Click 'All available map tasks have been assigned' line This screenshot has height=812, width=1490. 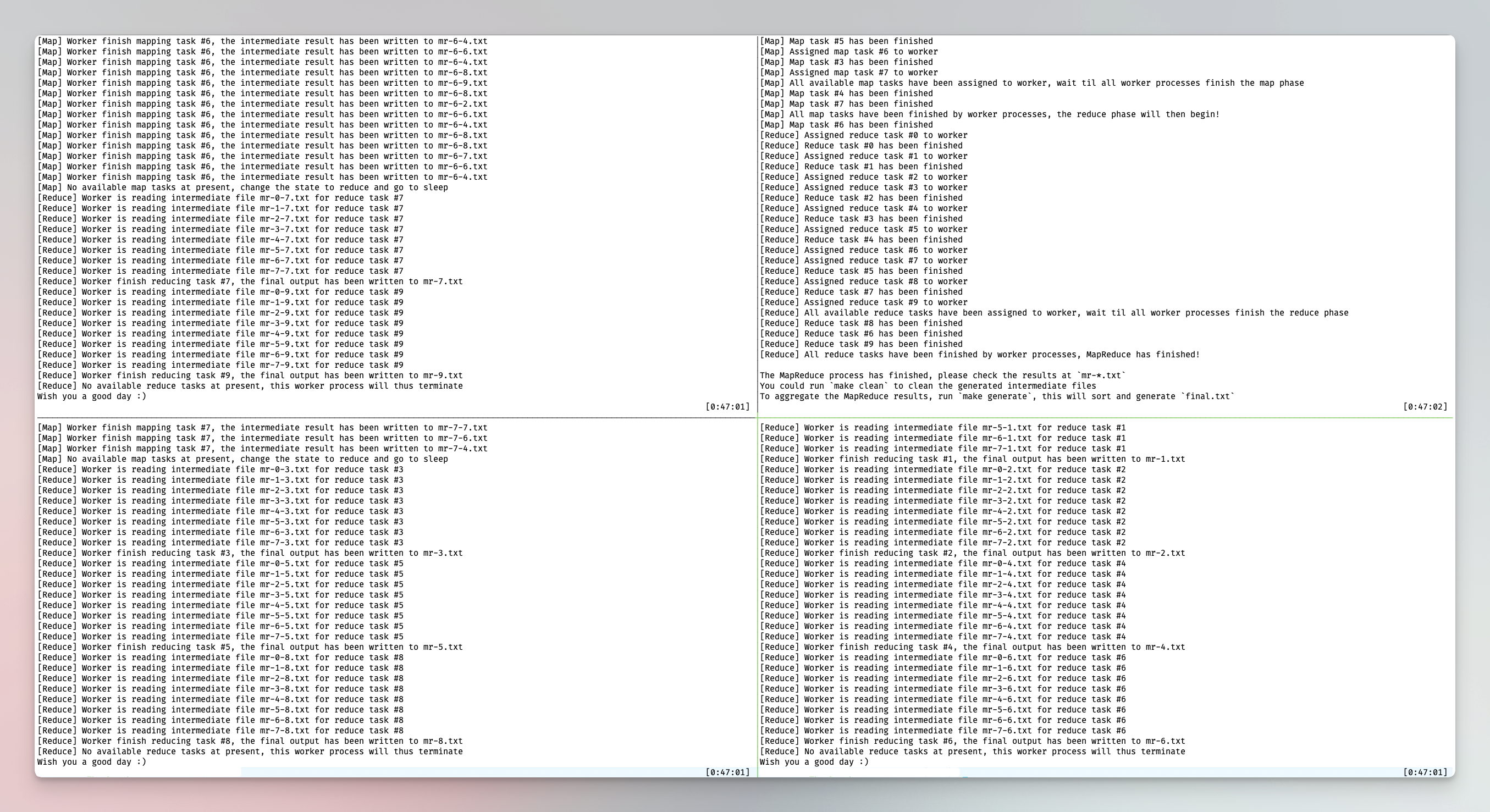1032,82
